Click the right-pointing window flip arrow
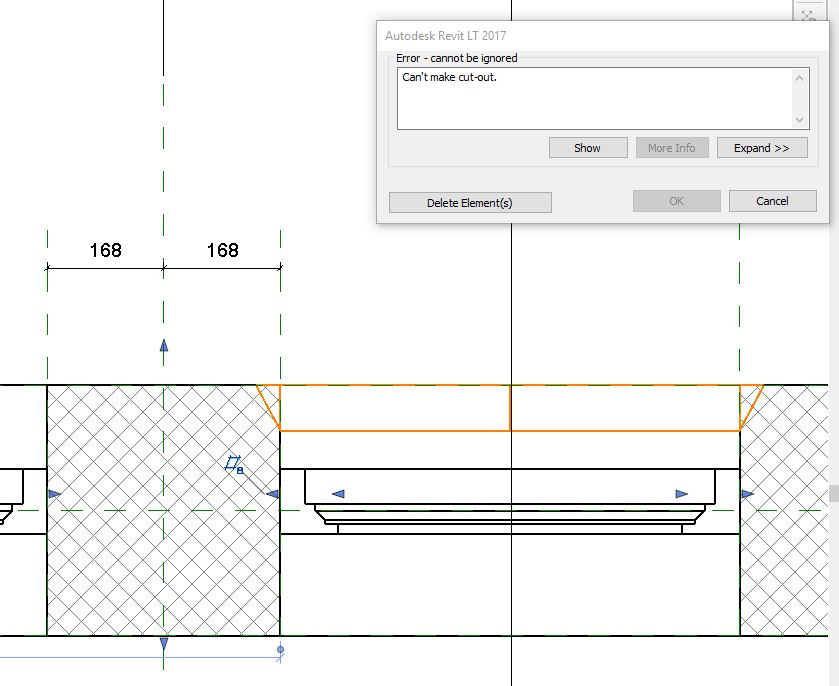 682,492
